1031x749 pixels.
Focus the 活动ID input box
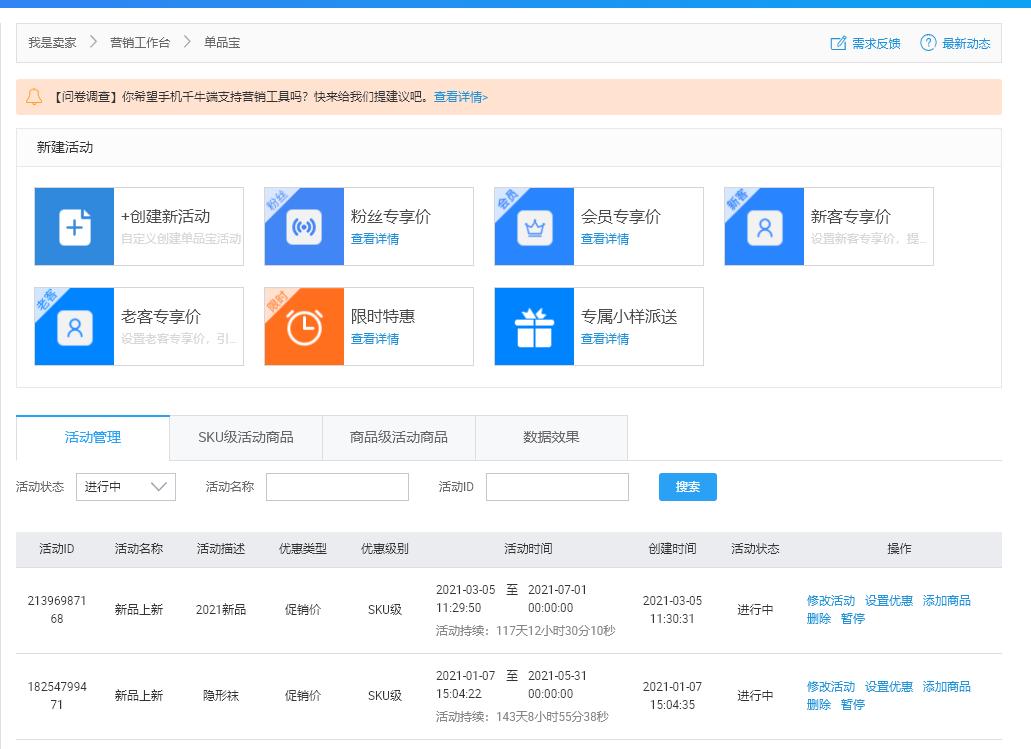pos(557,487)
